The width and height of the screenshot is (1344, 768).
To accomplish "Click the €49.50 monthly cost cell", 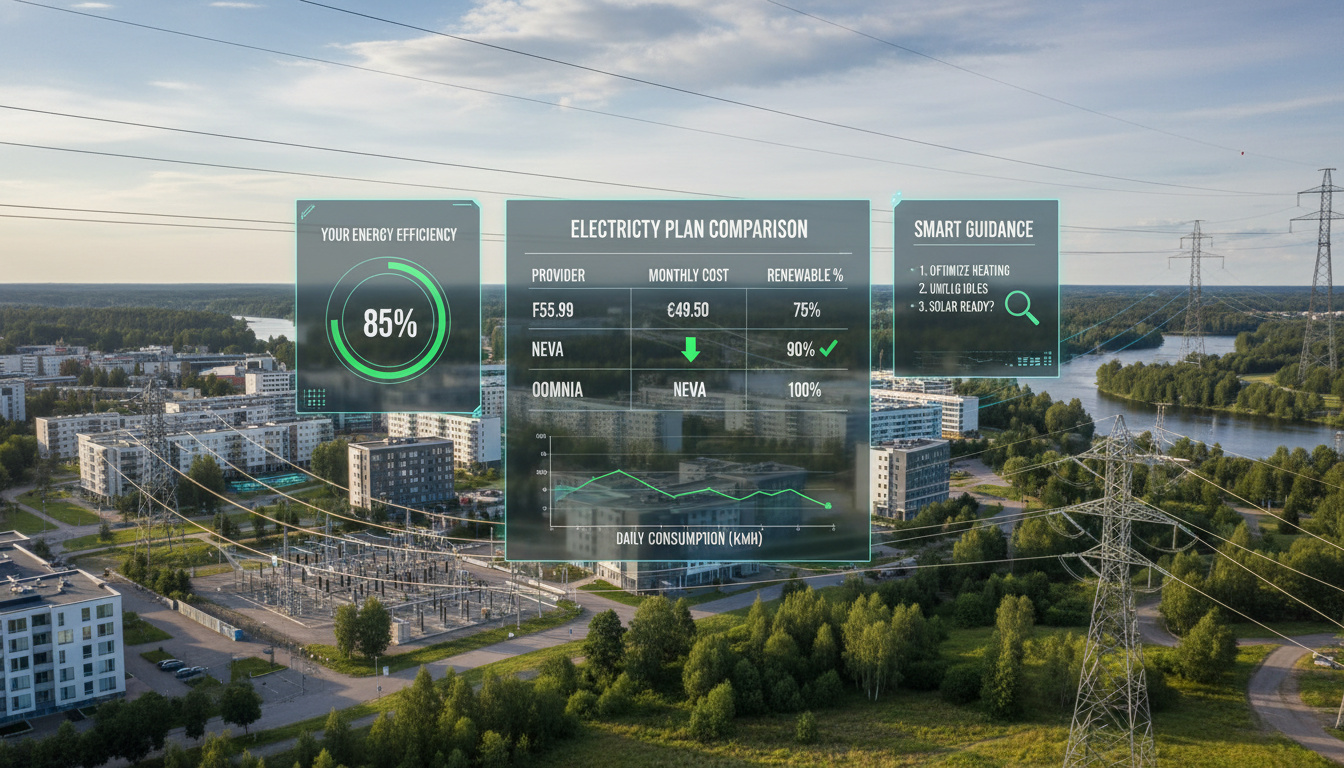I will (688, 310).
